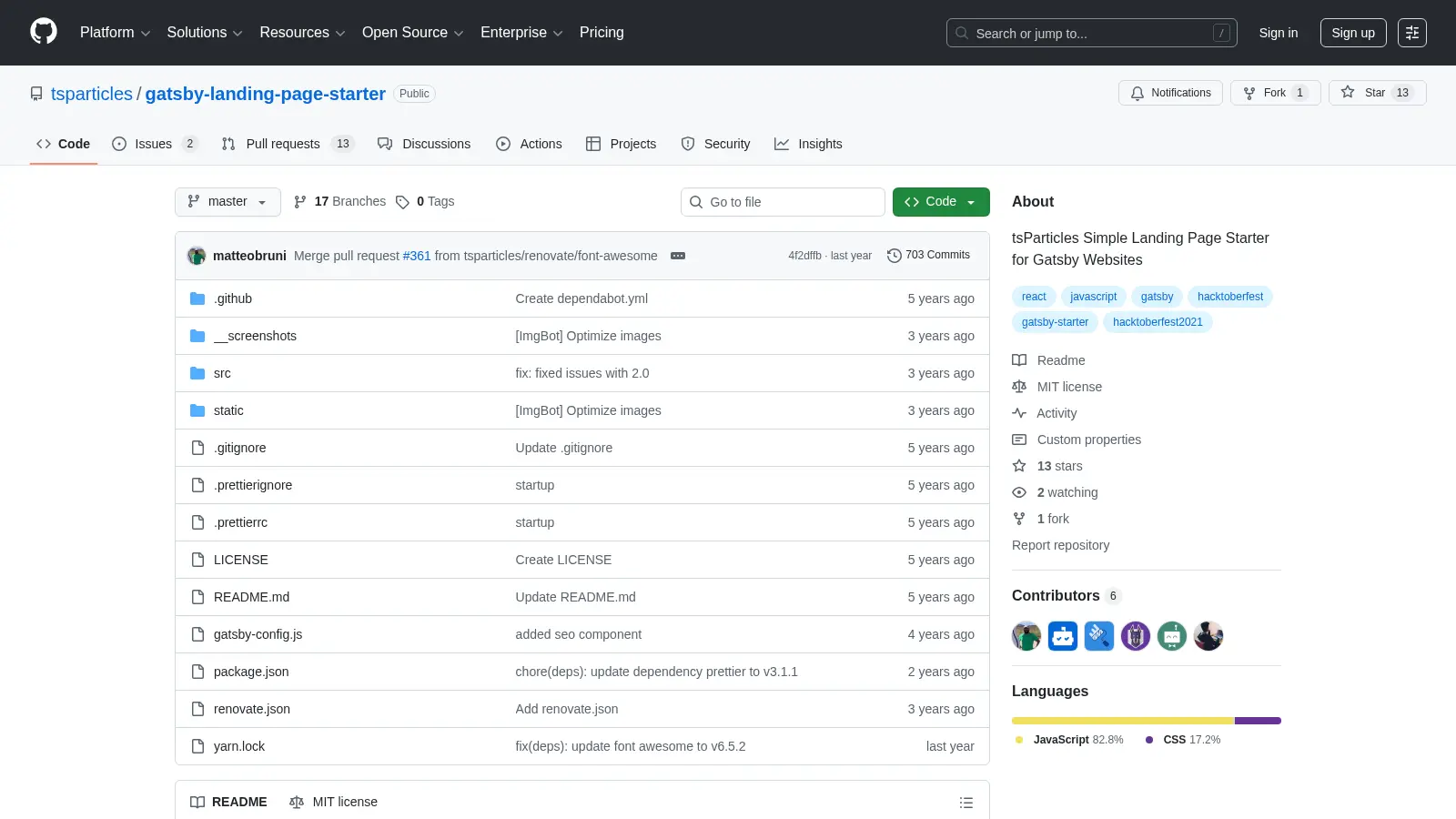Switch to the Pull requests tab
1456x819 pixels.
point(288,144)
